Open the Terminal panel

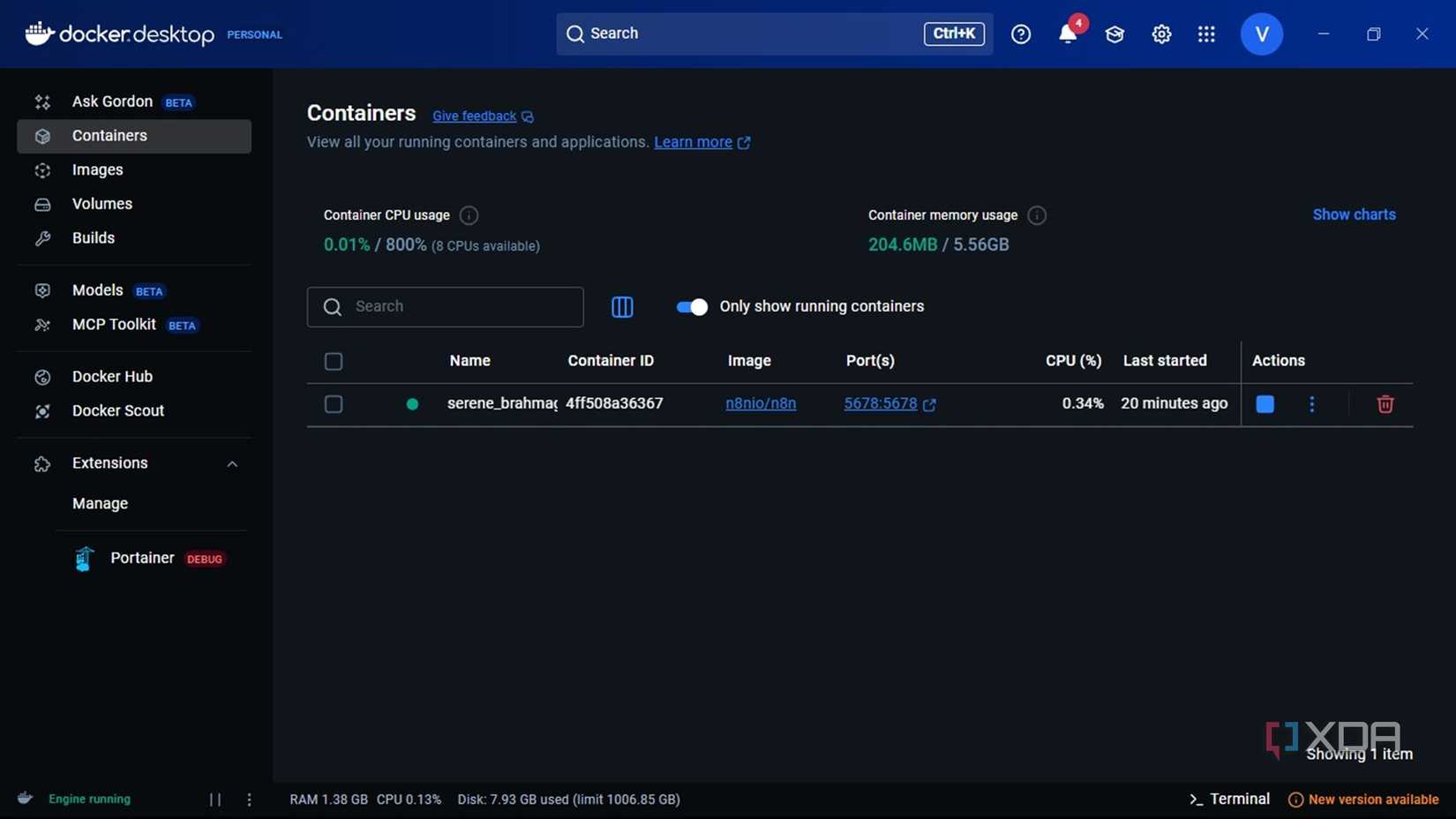1229,799
